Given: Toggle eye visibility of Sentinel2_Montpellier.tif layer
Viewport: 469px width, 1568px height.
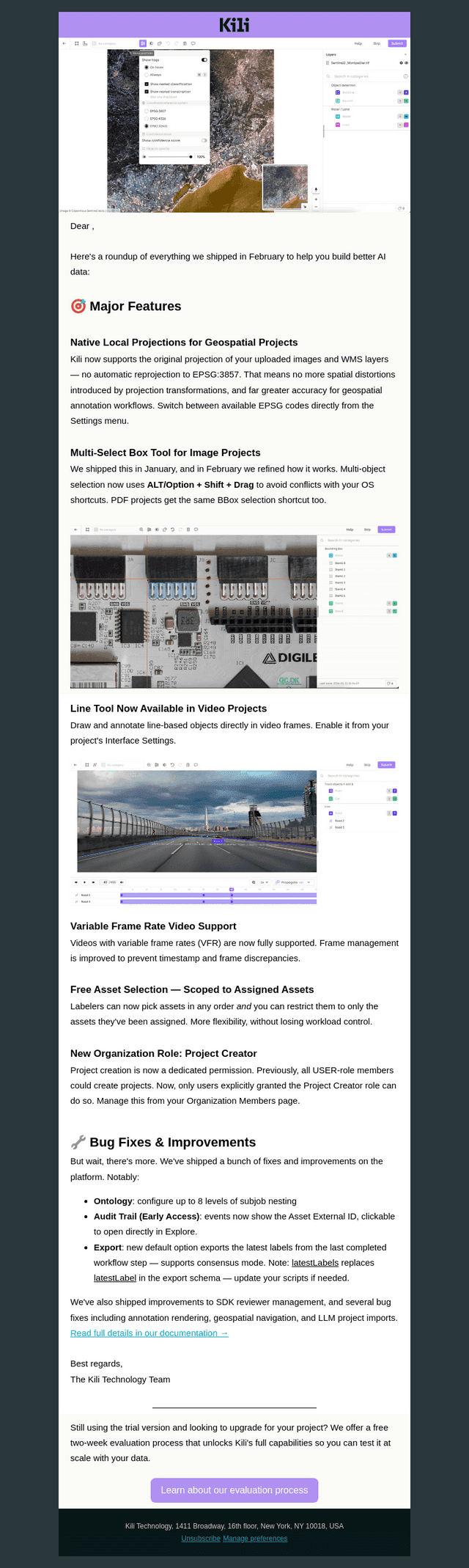Looking at the screenshot, I should click(x=407, y=63).
